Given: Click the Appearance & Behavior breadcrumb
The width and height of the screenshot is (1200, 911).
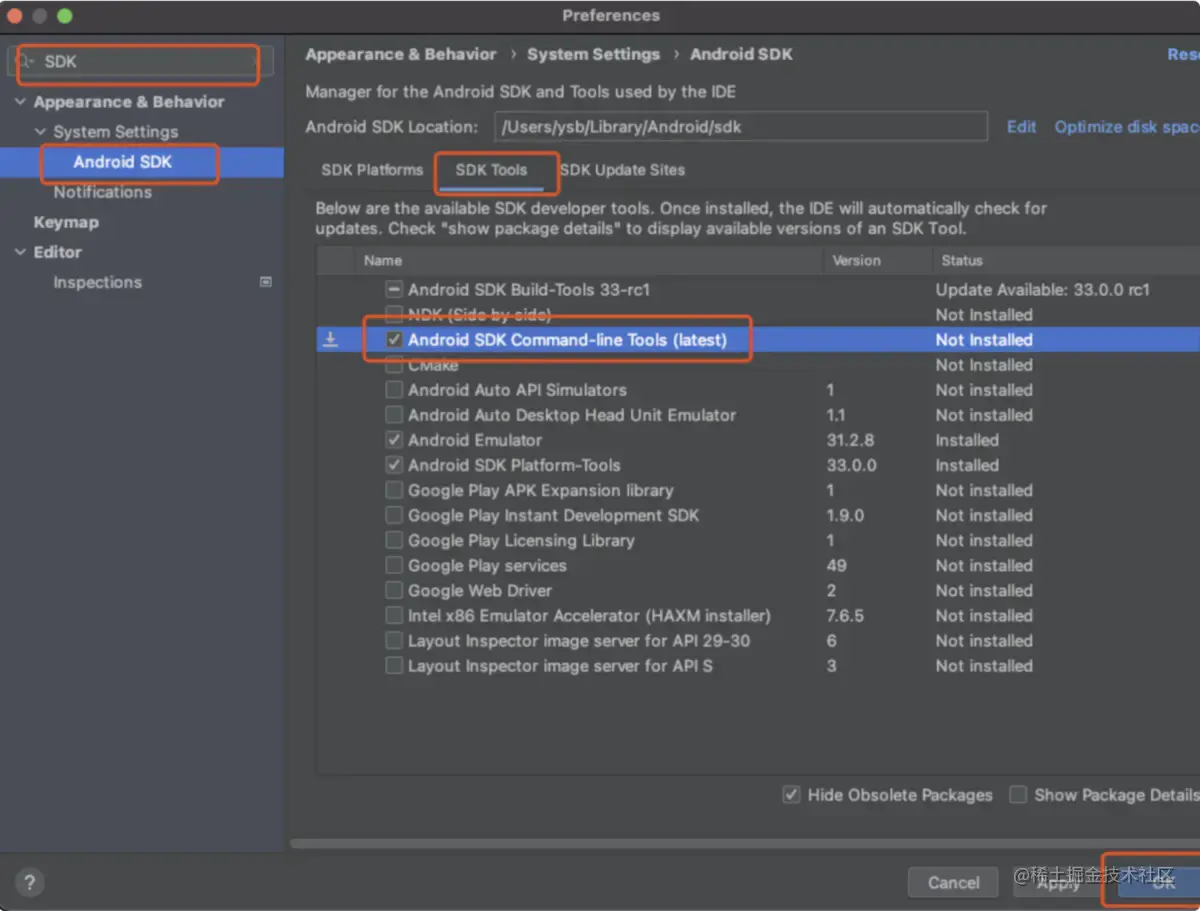Looking at the screenshot, I should pyautogui.click(x=401, y=54).
